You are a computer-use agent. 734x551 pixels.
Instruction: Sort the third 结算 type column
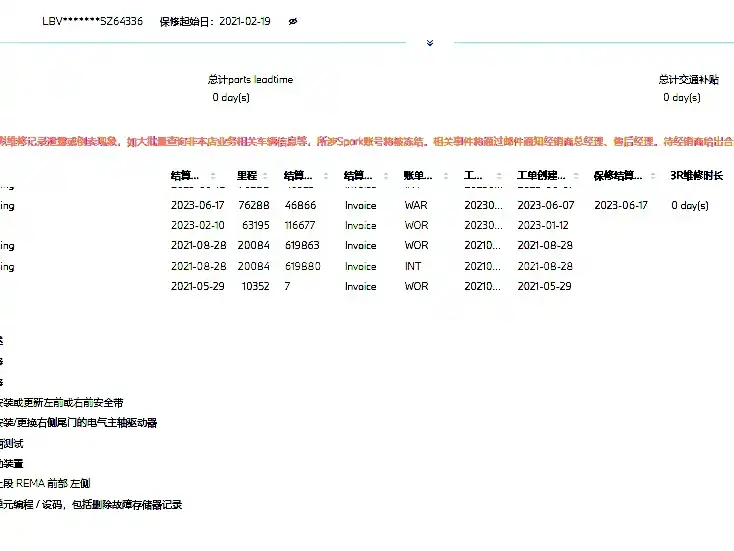tap(386, 176)
